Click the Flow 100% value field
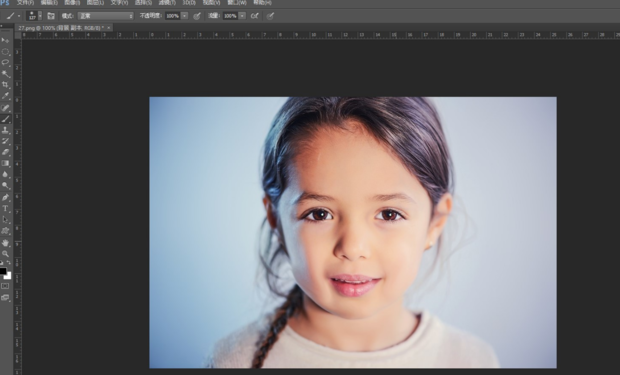Image resolution: width=620 pixels, height=375 pixels. pos(230,16)
